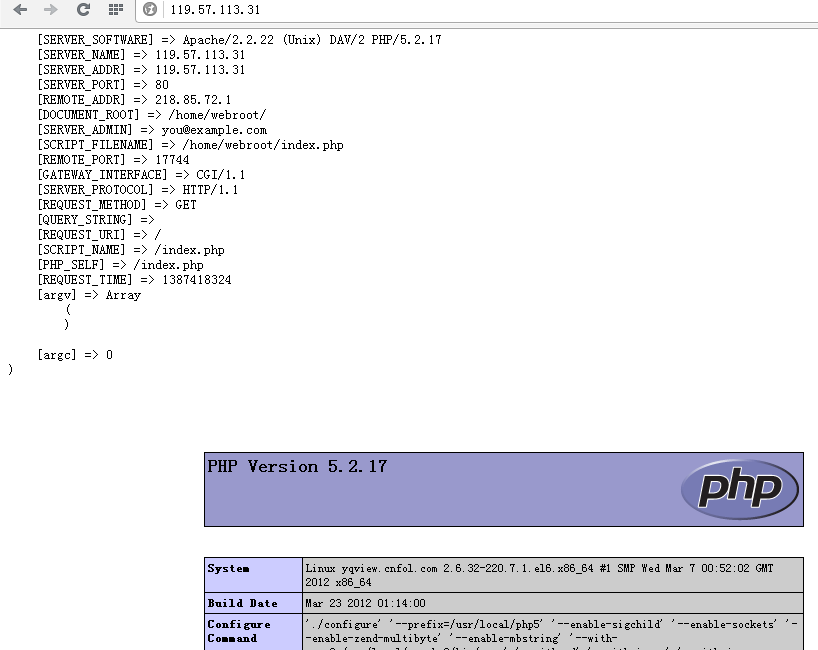Click the globe site info icon

click(x=150, y=9)
